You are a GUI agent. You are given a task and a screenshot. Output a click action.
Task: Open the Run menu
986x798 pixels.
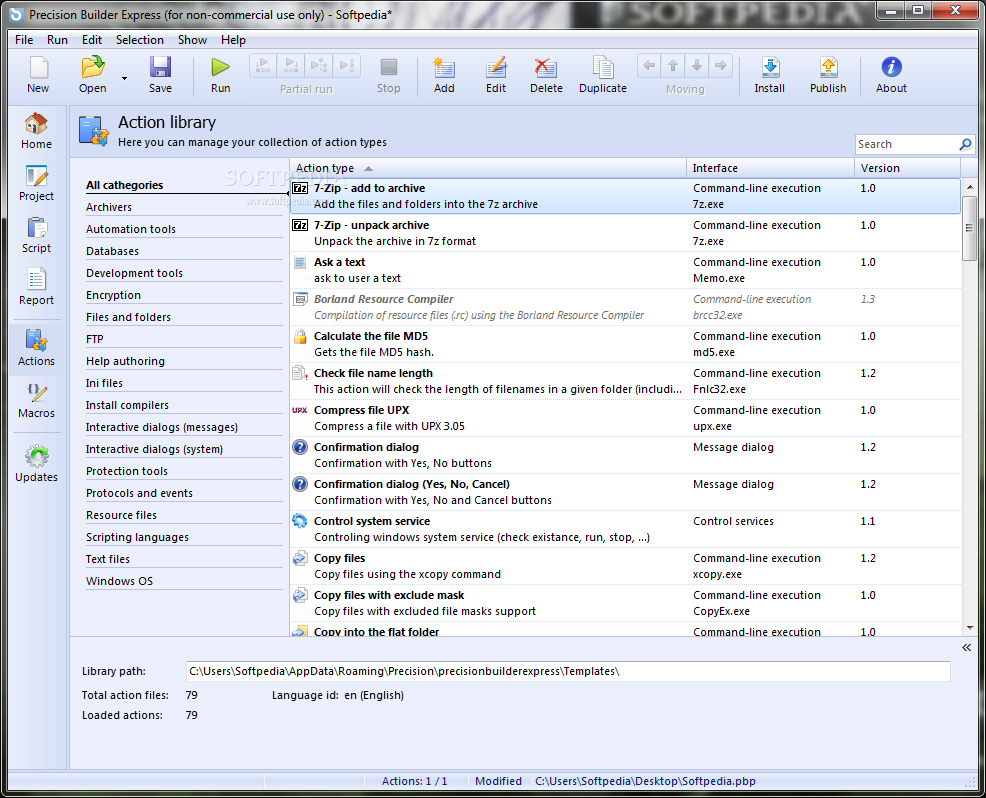[57, 40]
